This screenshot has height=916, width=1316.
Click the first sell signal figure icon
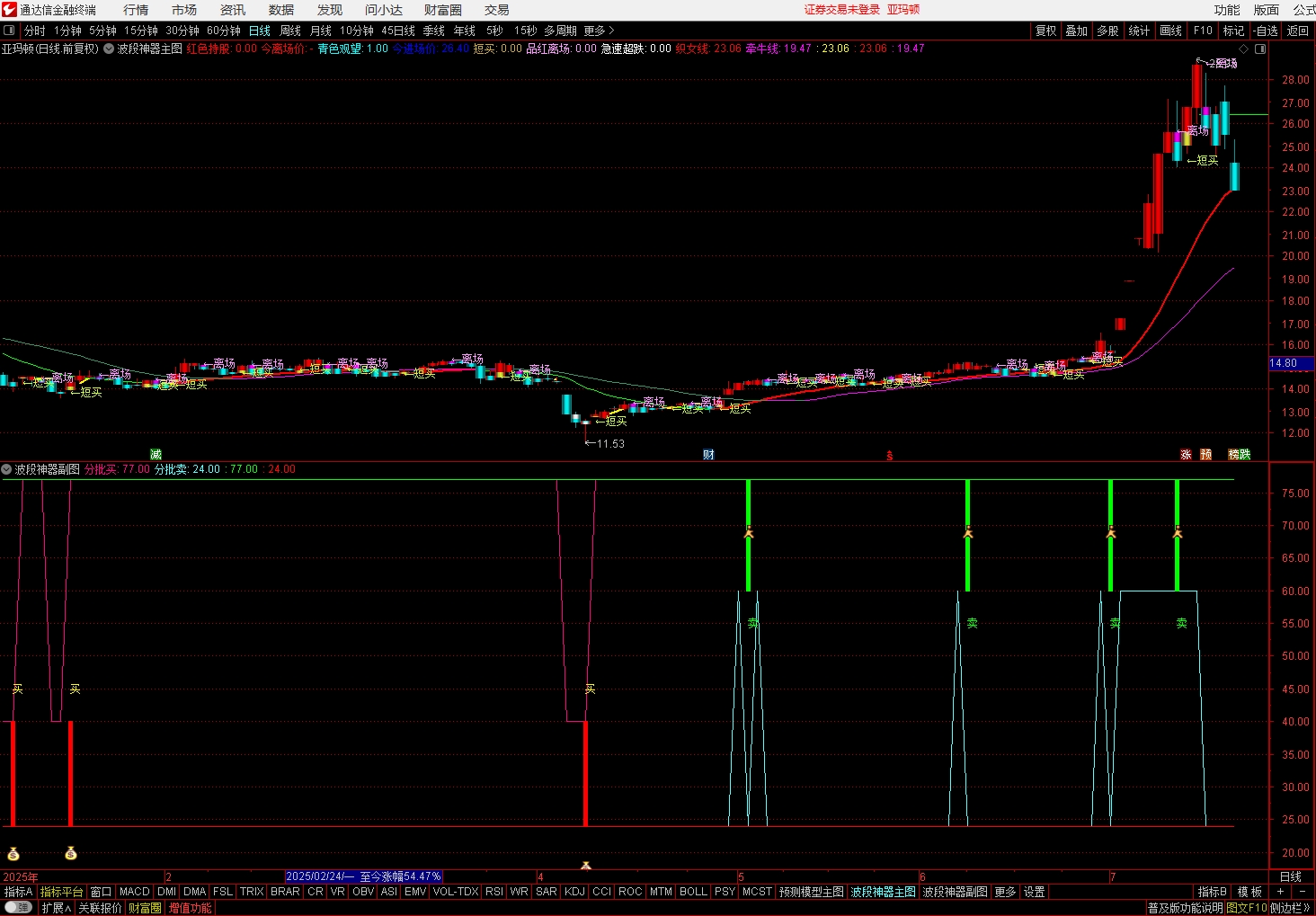point(748,532)
